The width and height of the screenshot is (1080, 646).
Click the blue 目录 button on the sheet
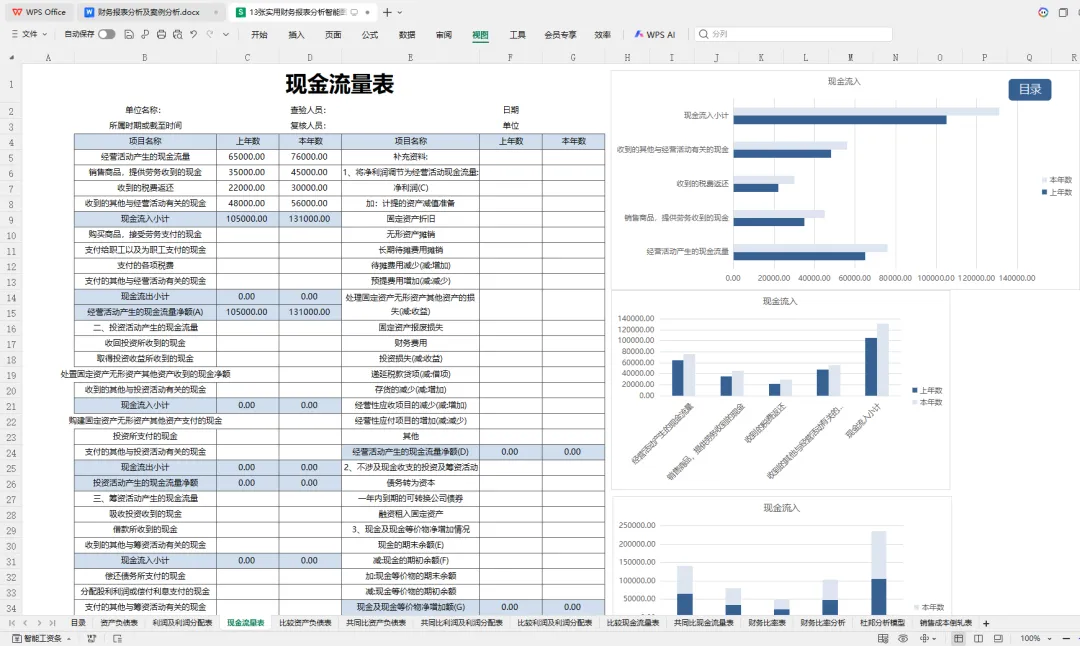point(1030,90)
